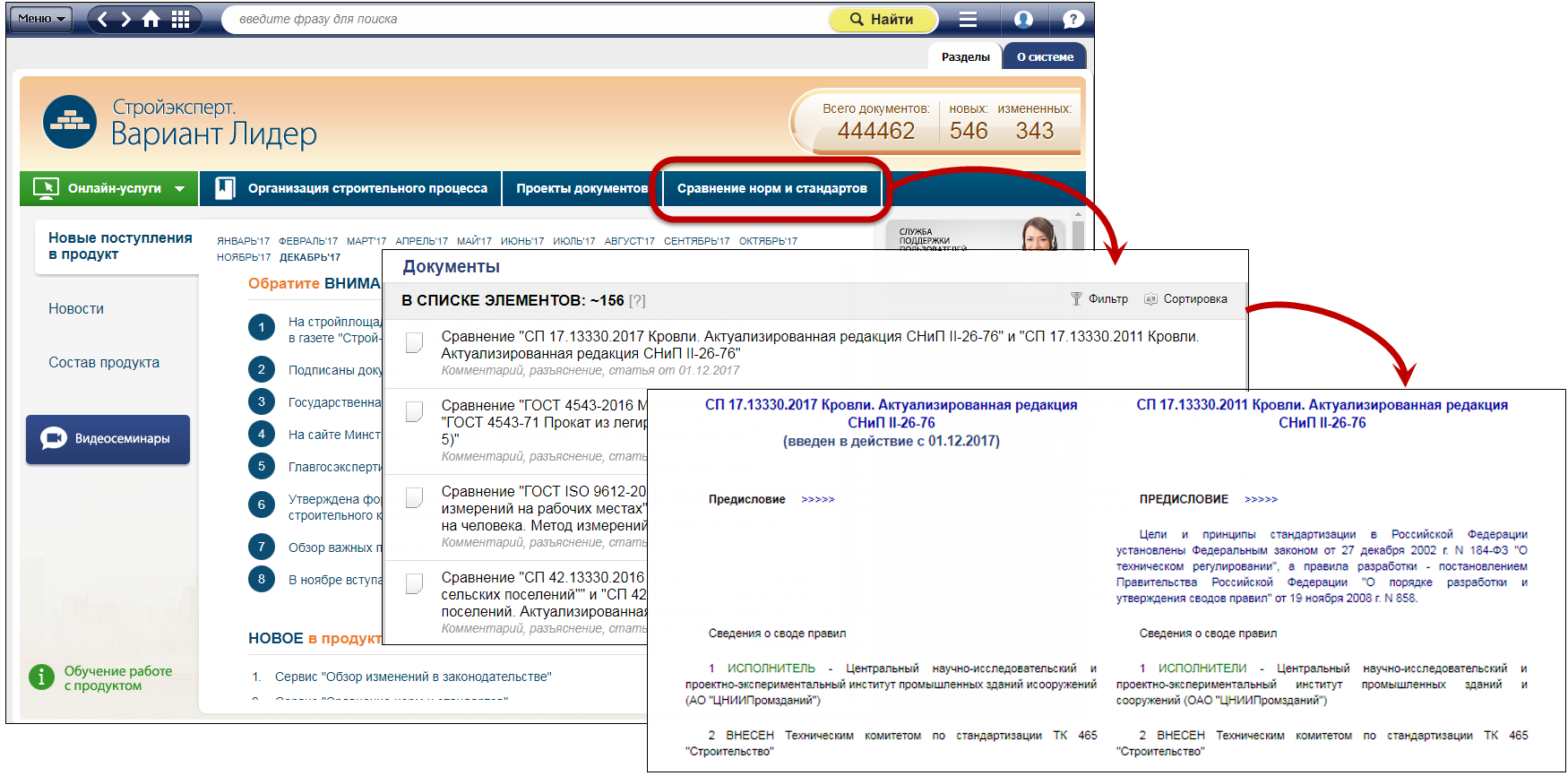Open the Видеосеминары button
This screenshot has width=1568, height=776.
[x=108, y=439]
